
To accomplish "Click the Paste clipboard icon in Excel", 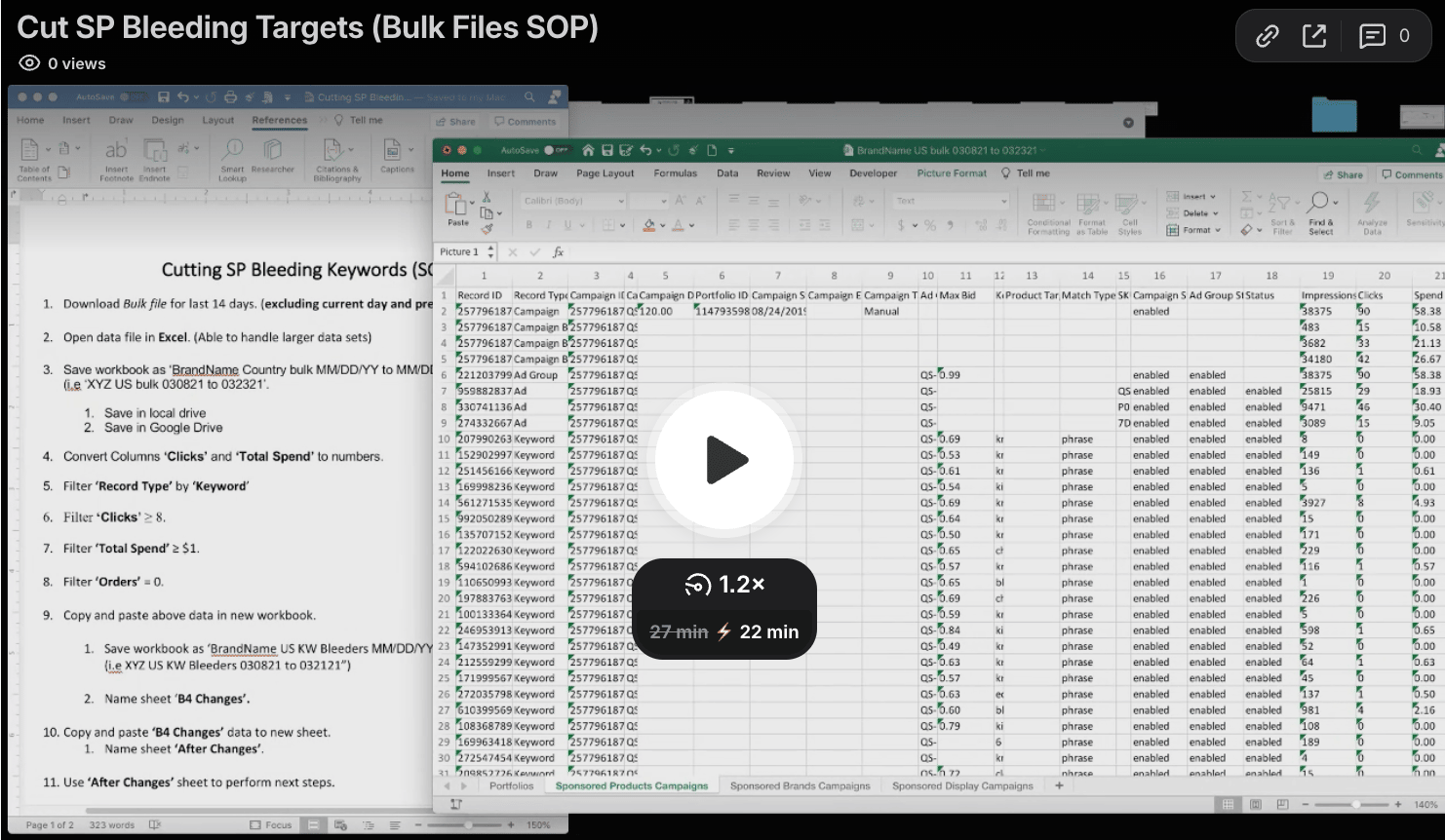I will pyautogui.click(x=457, y=207).
